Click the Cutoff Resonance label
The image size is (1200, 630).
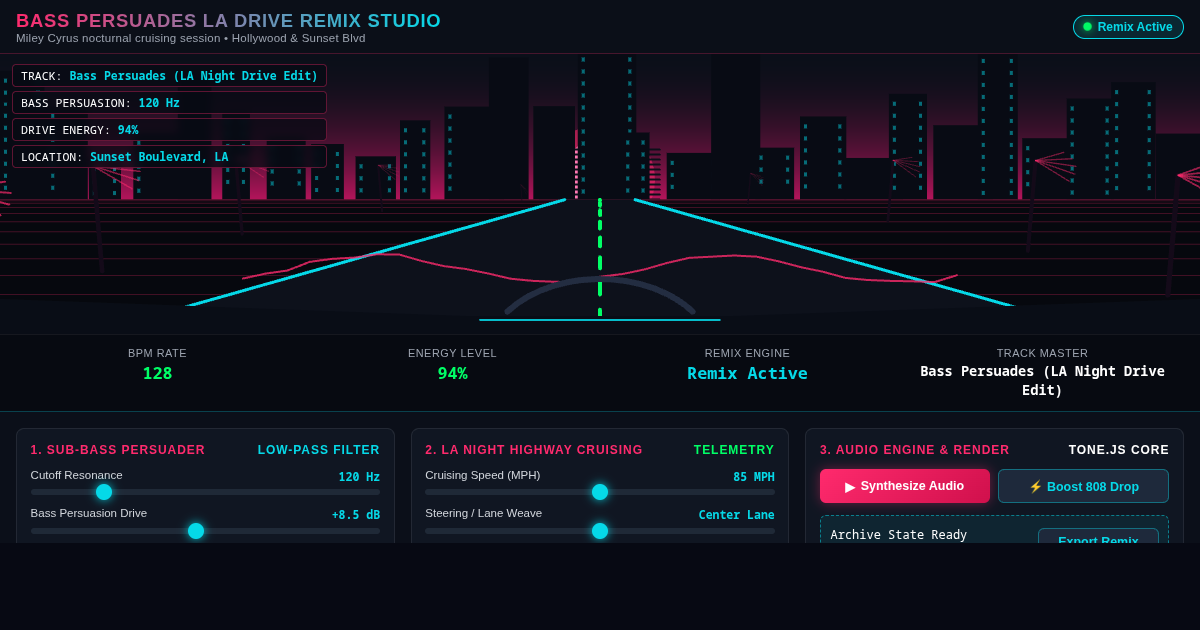pos(77,475)
